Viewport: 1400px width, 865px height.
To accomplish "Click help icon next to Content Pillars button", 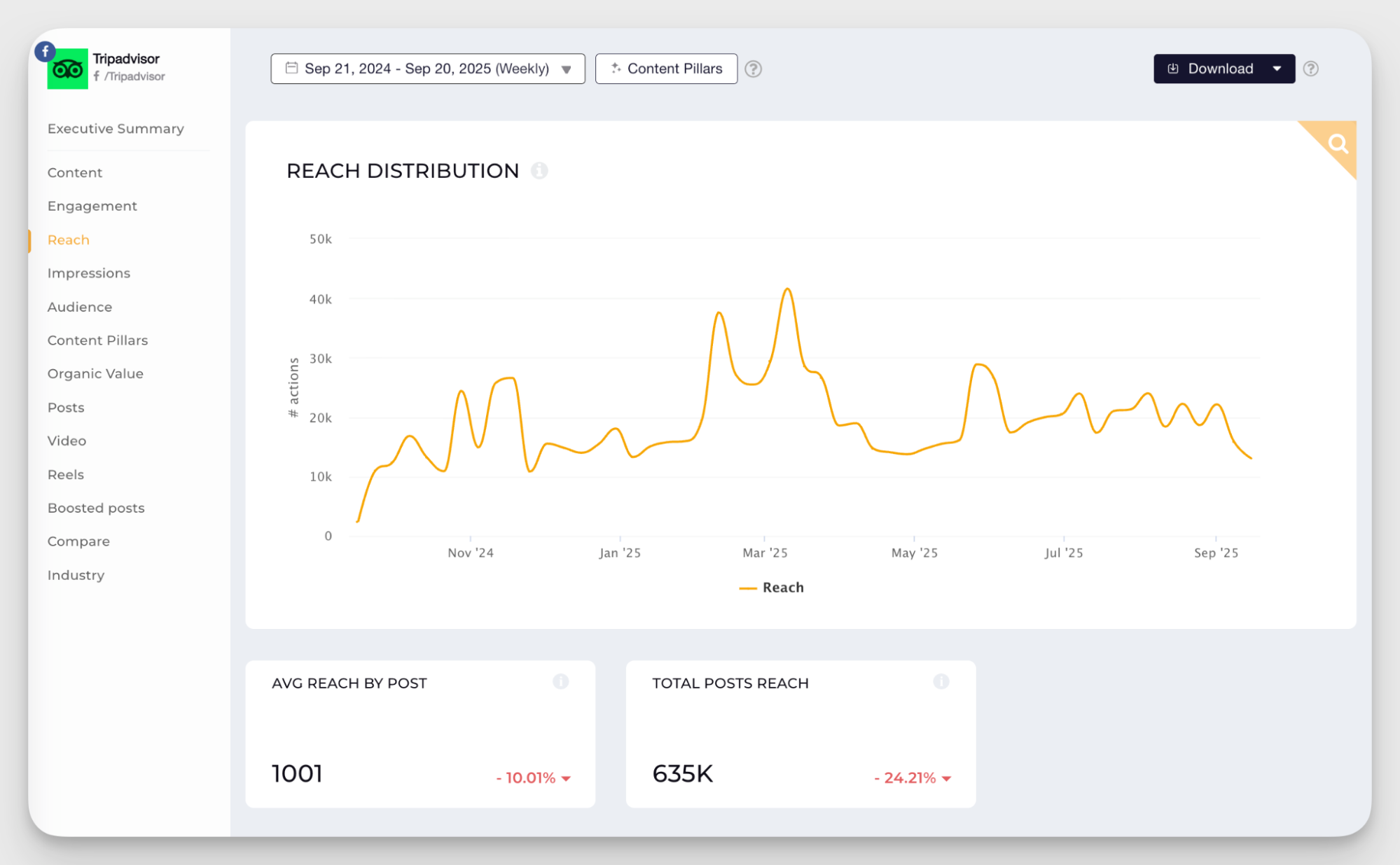I will (x=753, y=69).
